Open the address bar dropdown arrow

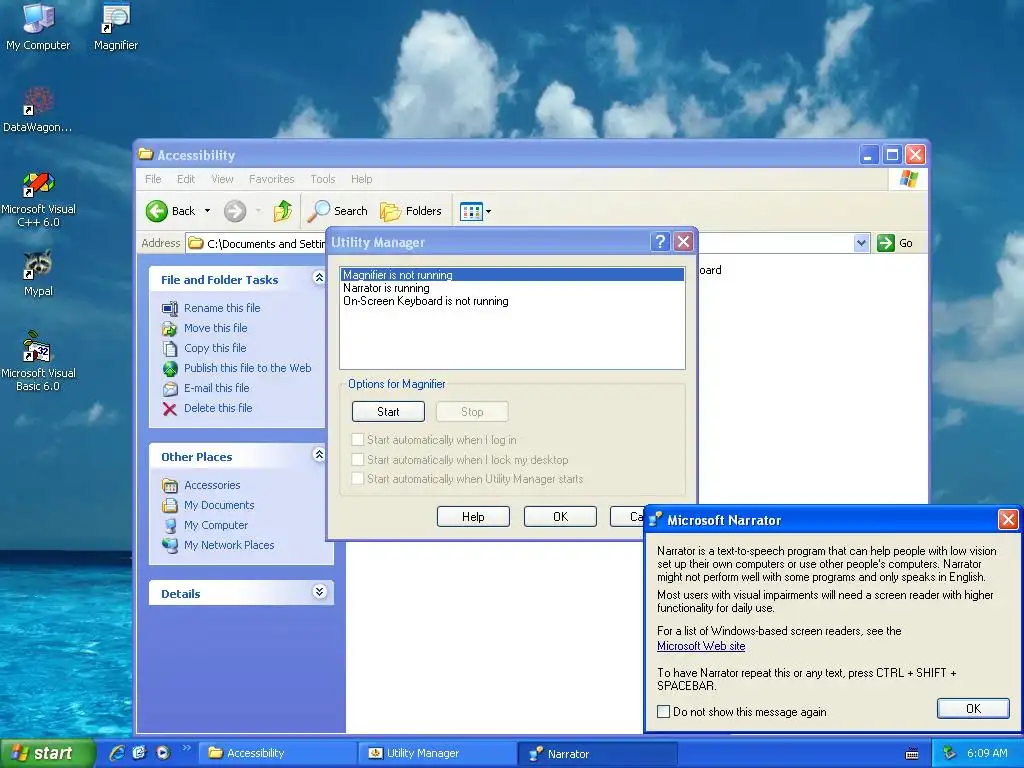point(861,243)
